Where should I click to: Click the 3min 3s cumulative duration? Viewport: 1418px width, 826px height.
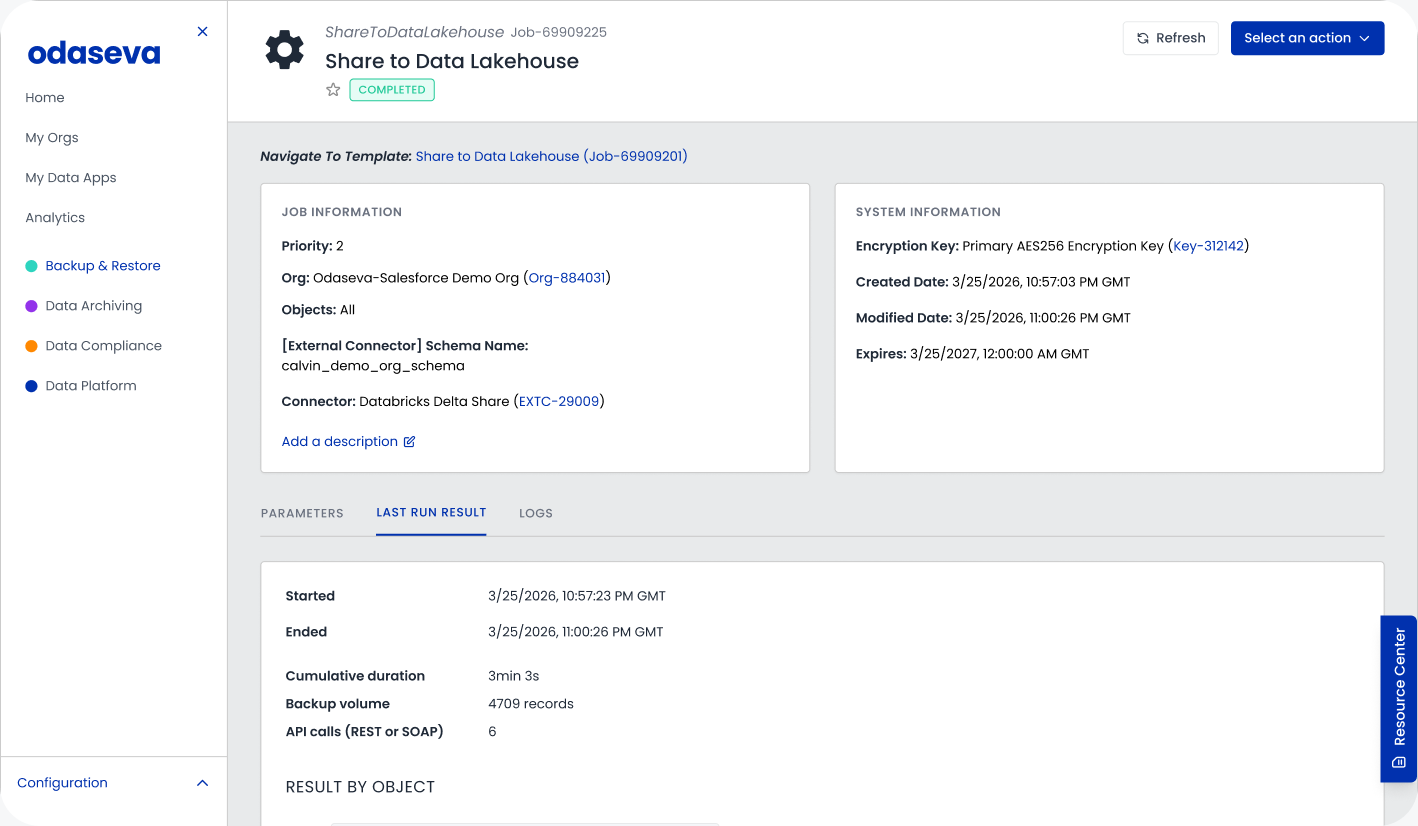point(514,676)
